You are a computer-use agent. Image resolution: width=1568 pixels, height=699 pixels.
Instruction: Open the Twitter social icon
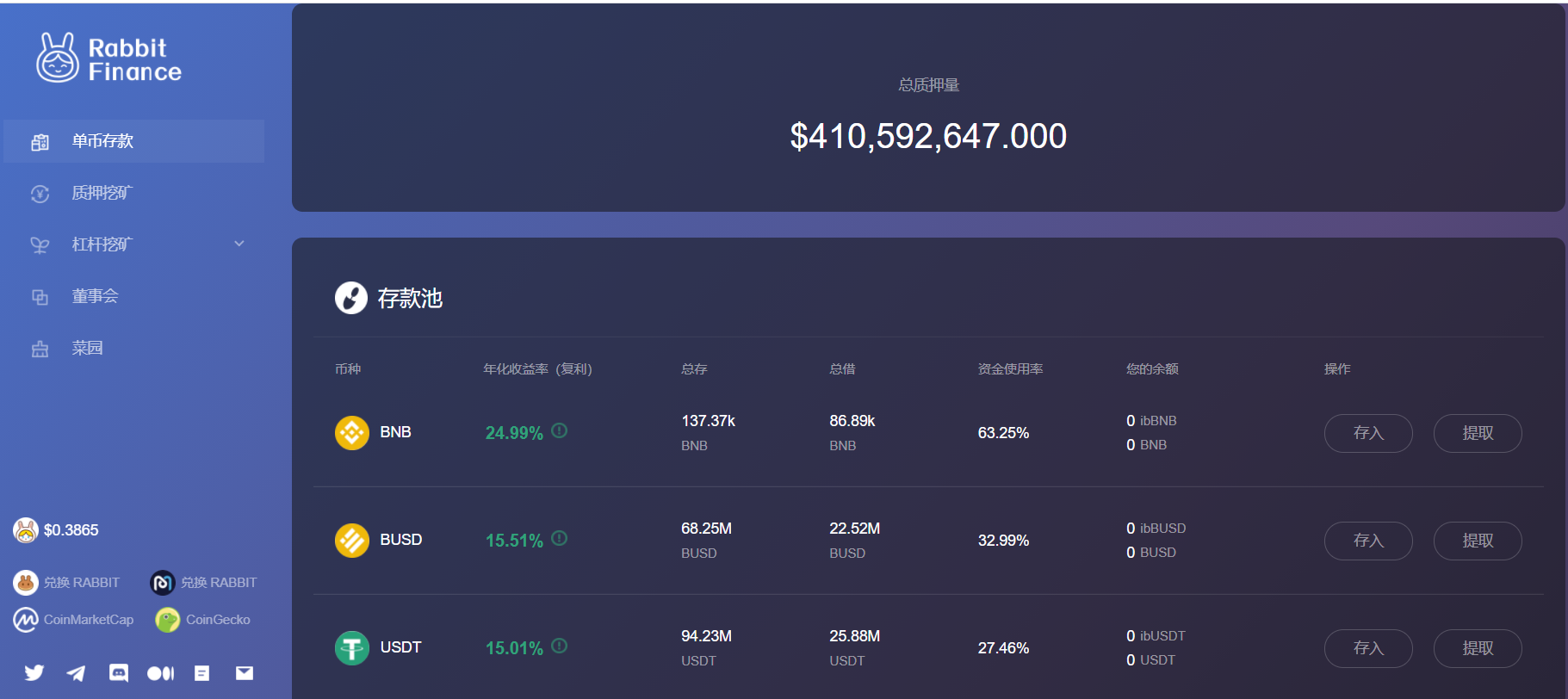click(x=34, y=672)
